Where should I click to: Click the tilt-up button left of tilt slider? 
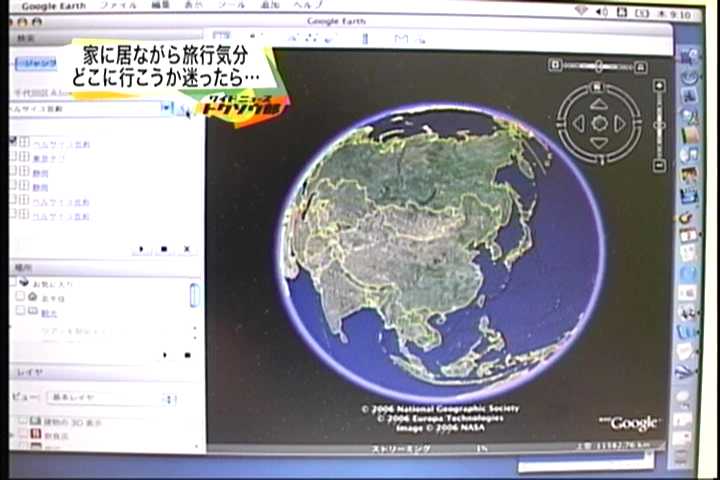tap(555, 64)
